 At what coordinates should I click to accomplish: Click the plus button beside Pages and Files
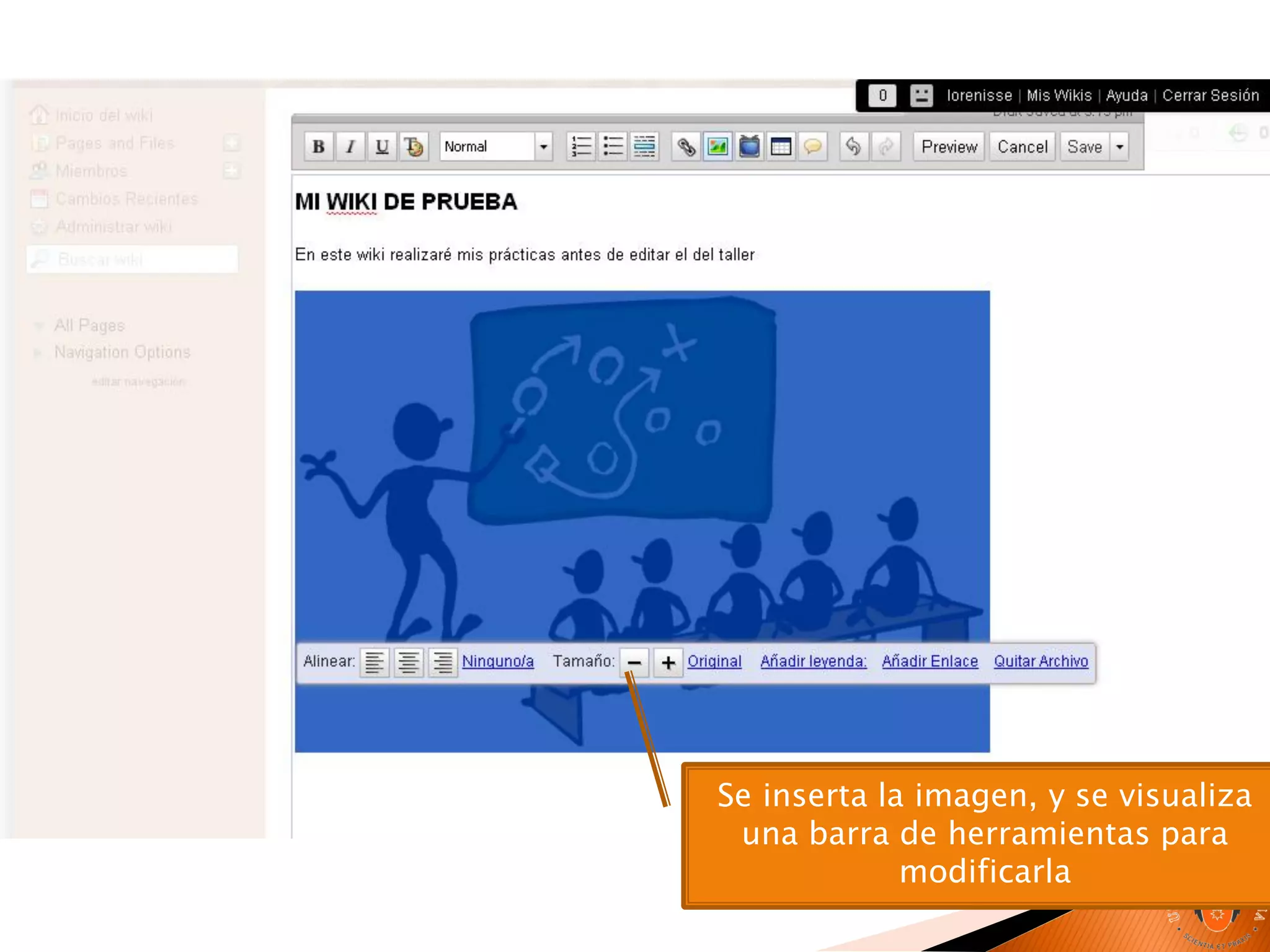(x=232, y=143)
